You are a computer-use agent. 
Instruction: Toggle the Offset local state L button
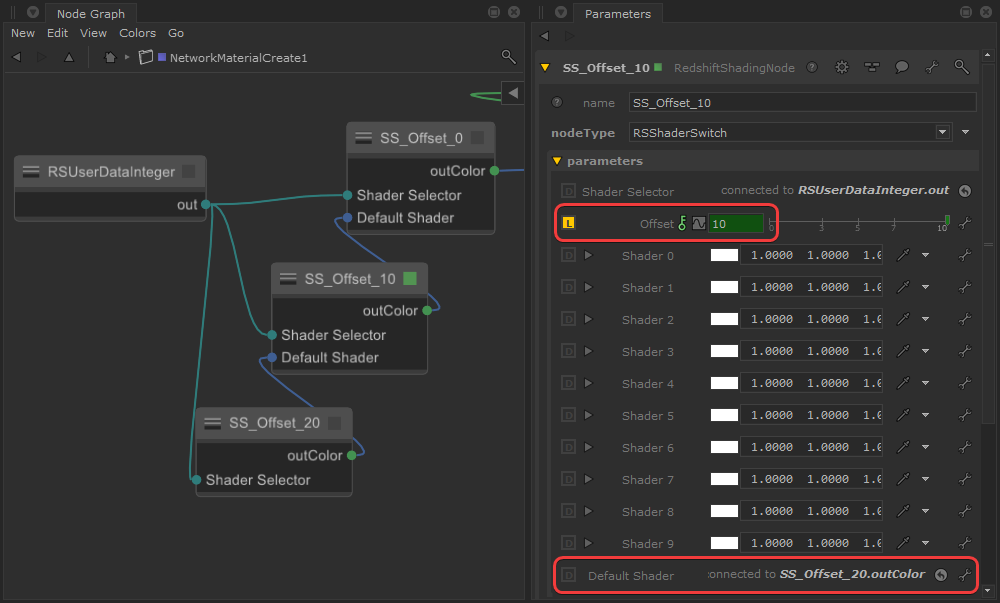[569, 222]
